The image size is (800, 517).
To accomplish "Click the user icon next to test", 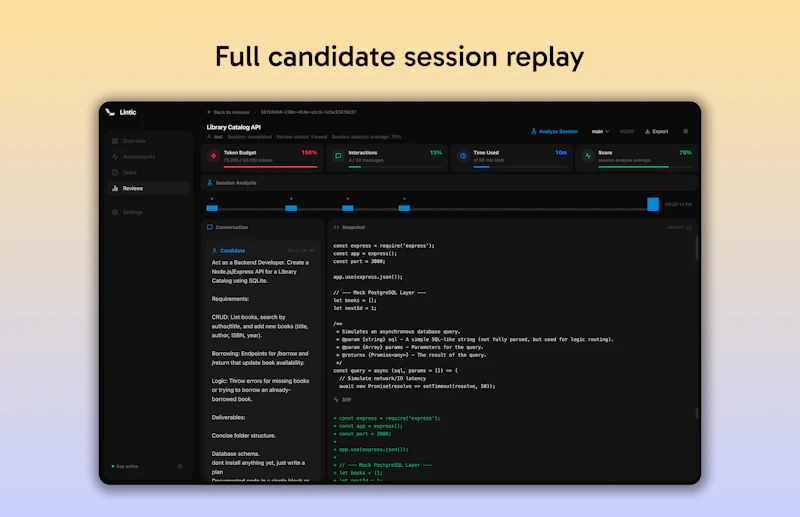I will 209,137.
